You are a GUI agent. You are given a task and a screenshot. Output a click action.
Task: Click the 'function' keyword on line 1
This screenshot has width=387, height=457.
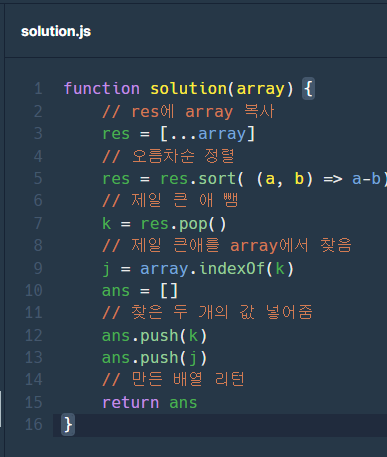[x=102, y=89]
